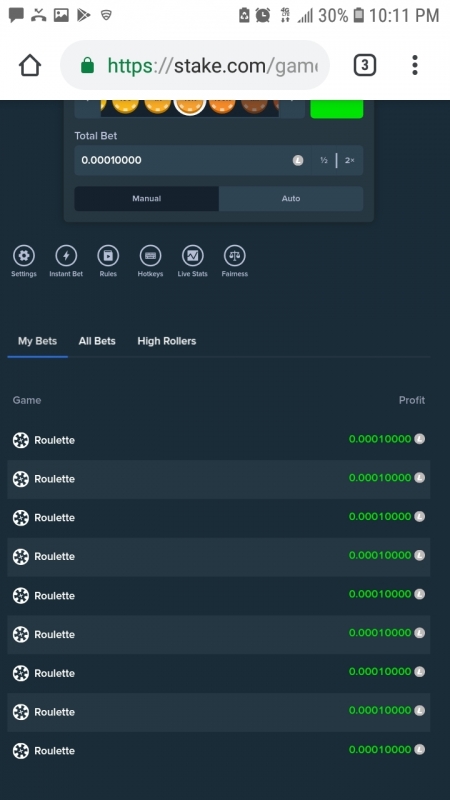
Task: Open the Live Stats chart icon
Action: point(192,256)
